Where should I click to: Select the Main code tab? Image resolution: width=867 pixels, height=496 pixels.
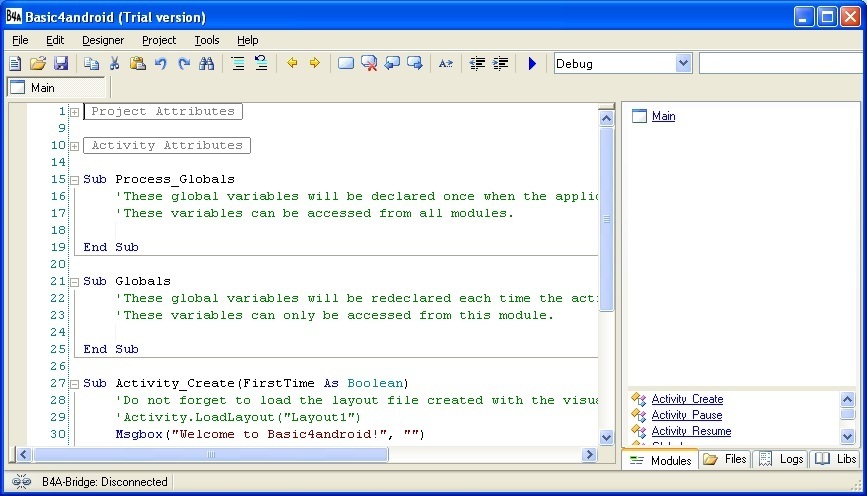pos(56,87)
